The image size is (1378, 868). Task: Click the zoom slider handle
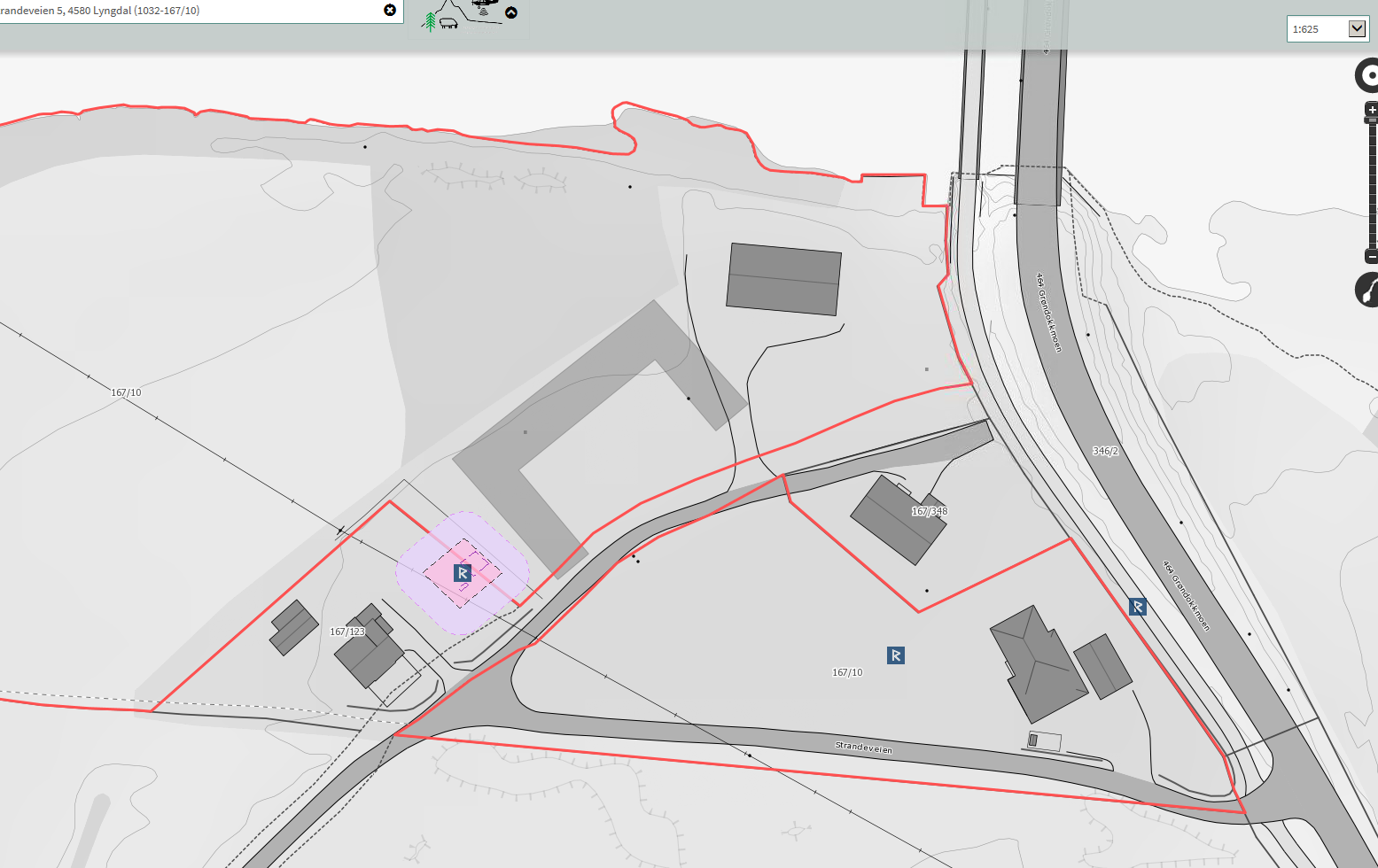tap(1372, 120)
